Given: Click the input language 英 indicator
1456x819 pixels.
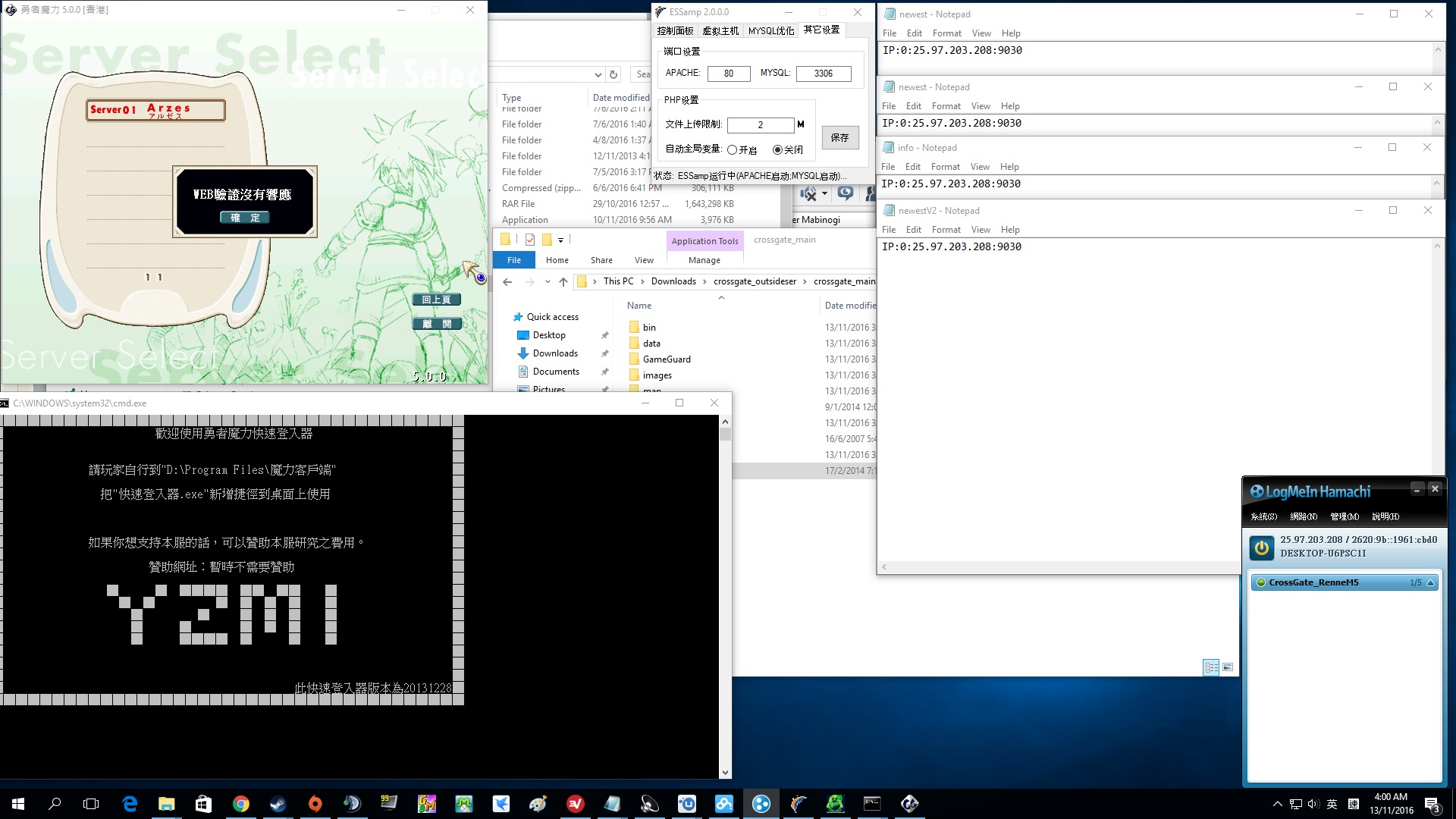Looking at the screenshot, I should (x=1332, y=804).
